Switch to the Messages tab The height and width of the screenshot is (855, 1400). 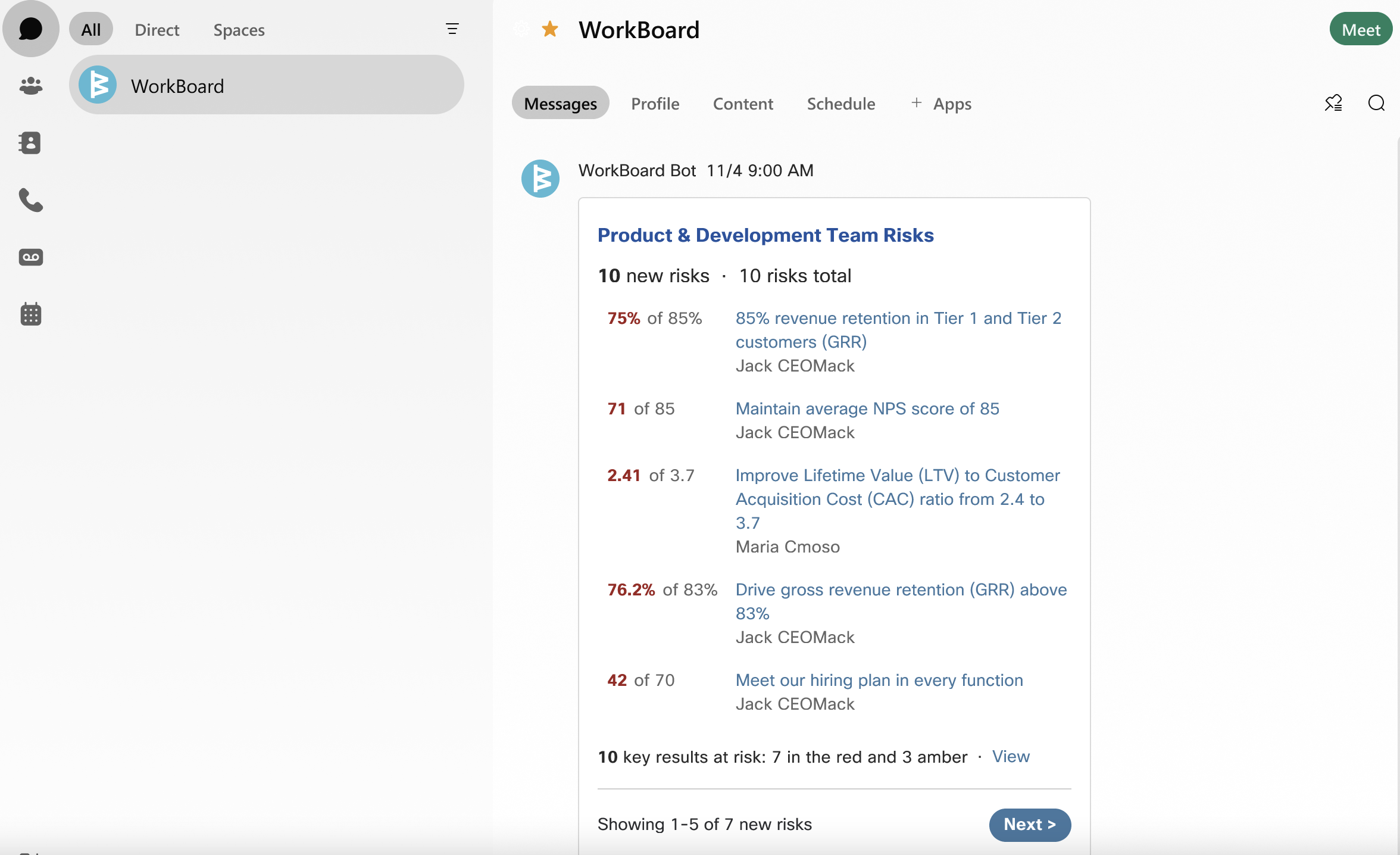pyautogui.click(x=561, y=103)
